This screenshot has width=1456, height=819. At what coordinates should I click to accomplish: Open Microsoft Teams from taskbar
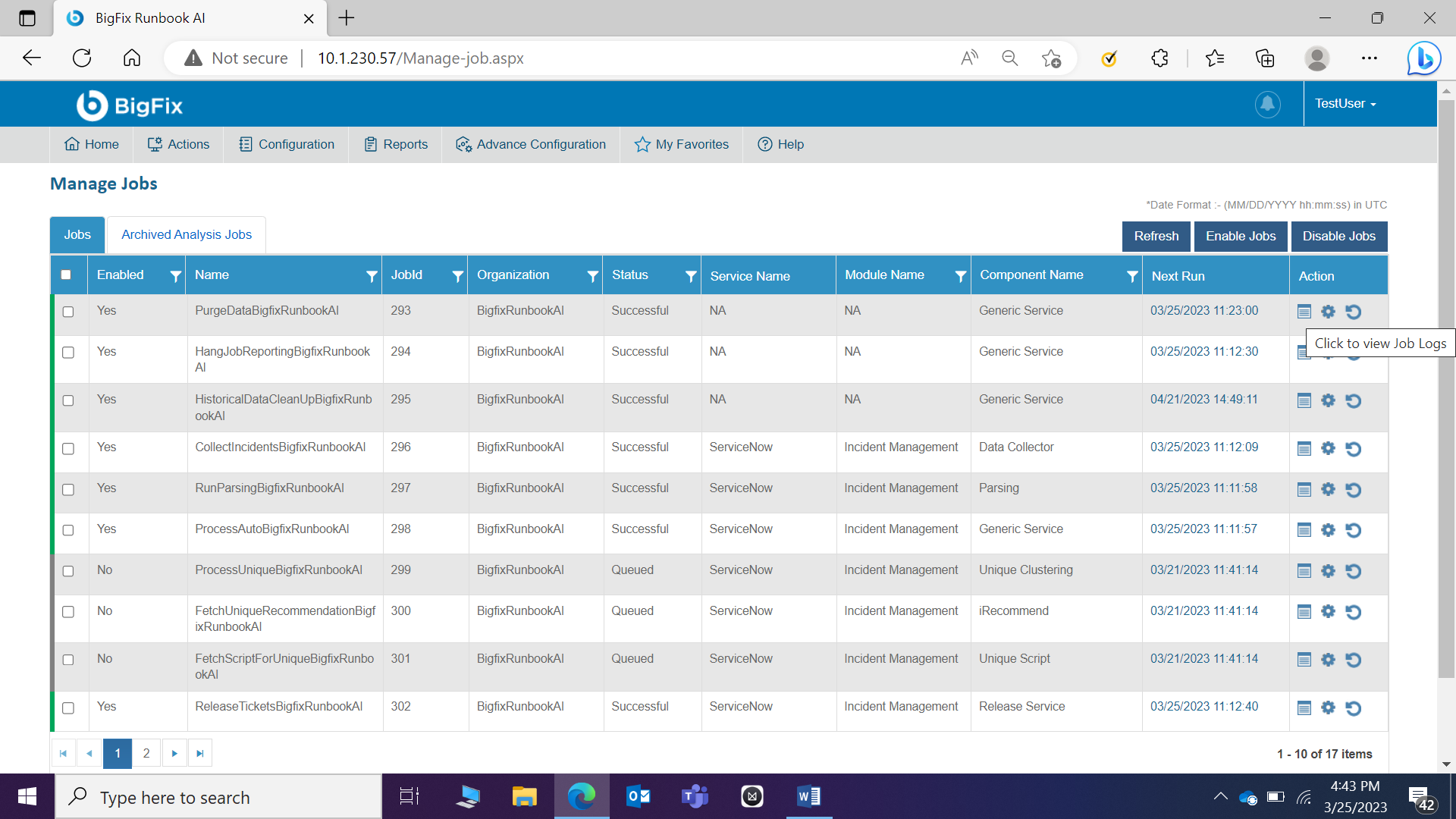(x=694, y=796)
